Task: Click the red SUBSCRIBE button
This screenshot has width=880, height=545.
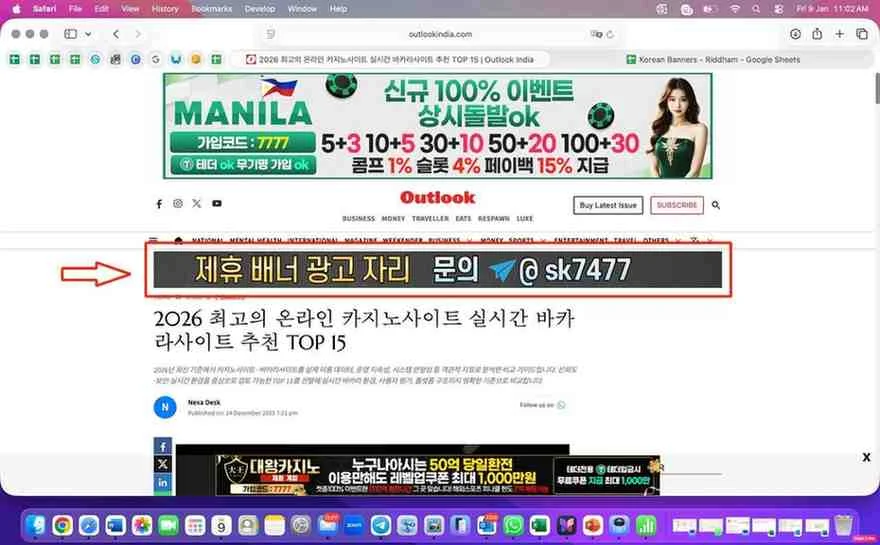Action: 677,205
